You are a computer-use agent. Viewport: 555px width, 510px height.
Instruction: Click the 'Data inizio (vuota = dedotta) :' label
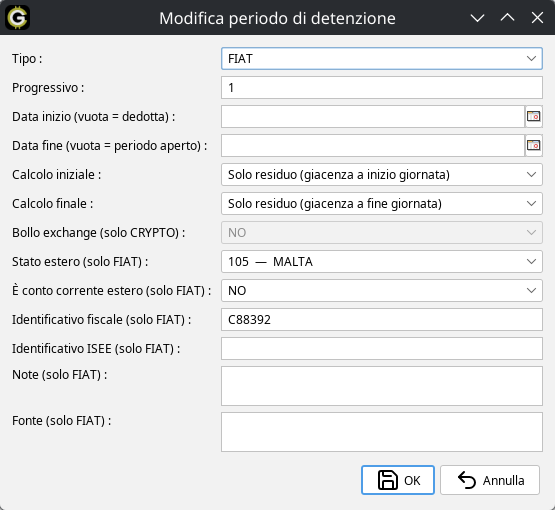tap(93, 116)
